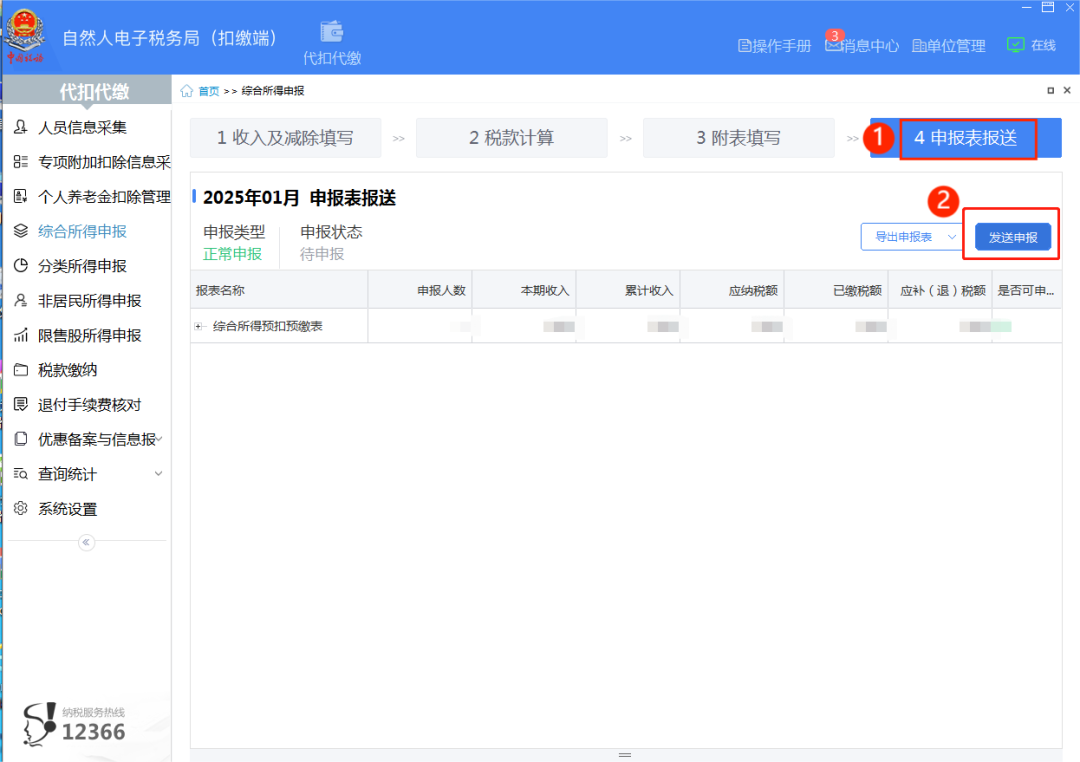1080x762 pixels.
Task: Maximize the application window
Action: 1048,7
